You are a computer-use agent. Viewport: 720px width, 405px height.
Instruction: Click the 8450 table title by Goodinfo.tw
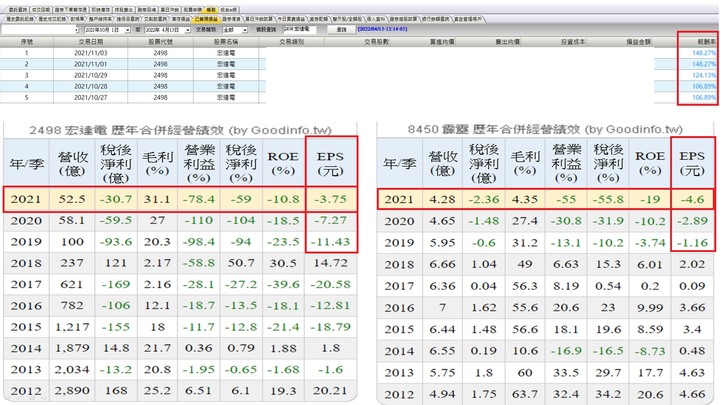tap(545, 129)
